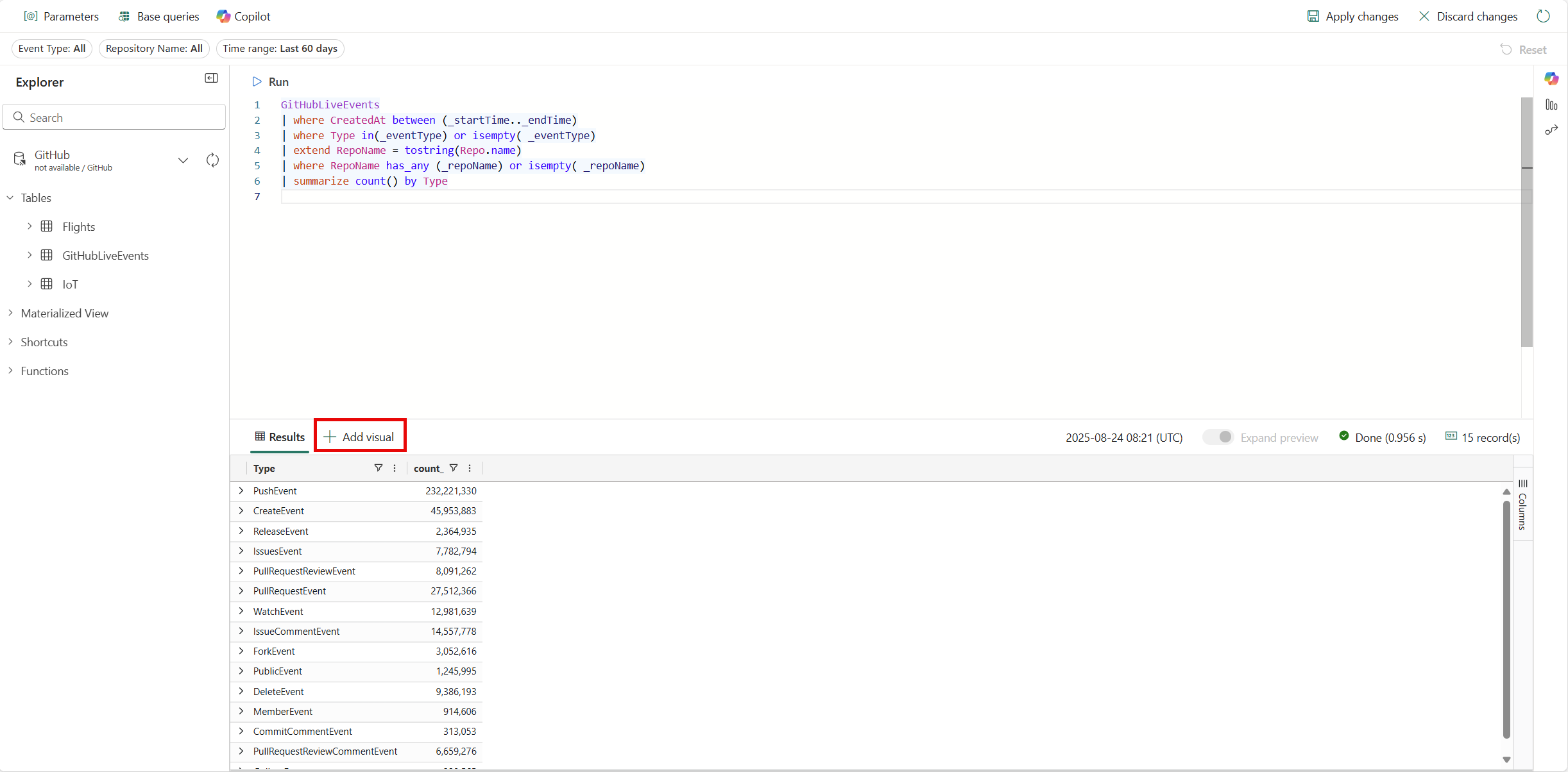Click inside the Explorer search field
This screenshot has height=772, width=1568.
[114, 117]
